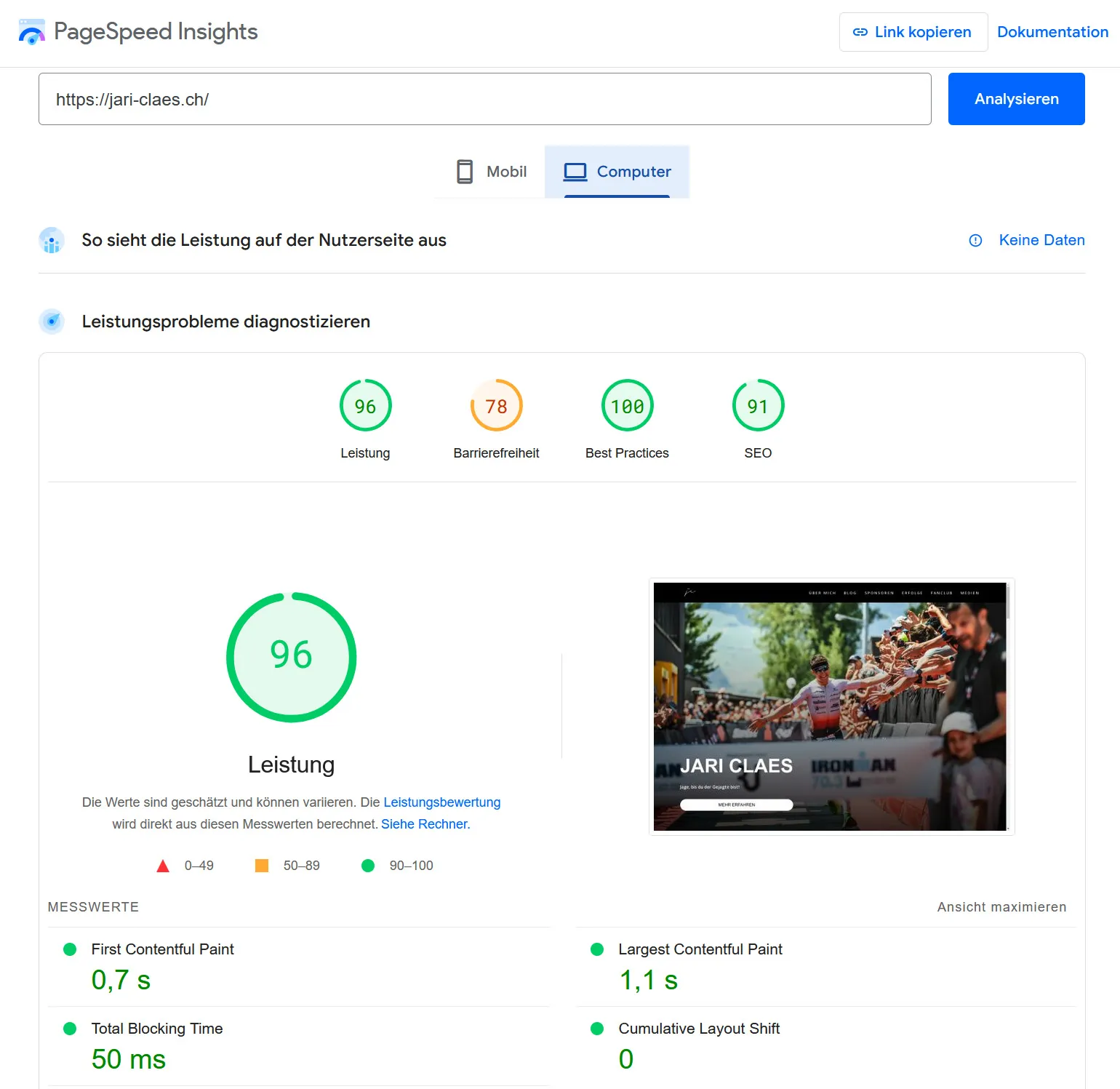Click the Barrierefreiheit score gauge showing 78

(496, 406)
